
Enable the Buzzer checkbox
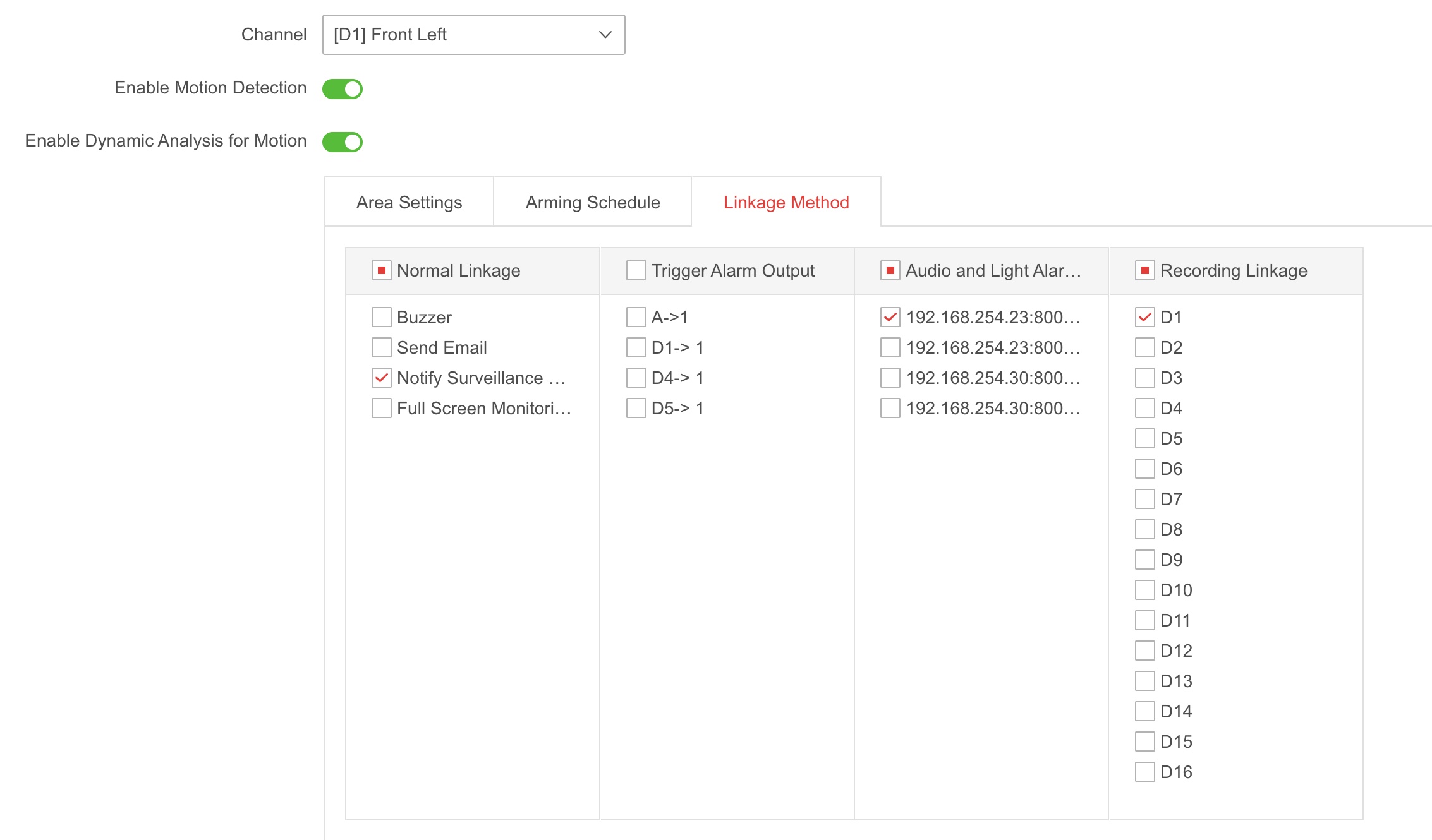point(382,317)
